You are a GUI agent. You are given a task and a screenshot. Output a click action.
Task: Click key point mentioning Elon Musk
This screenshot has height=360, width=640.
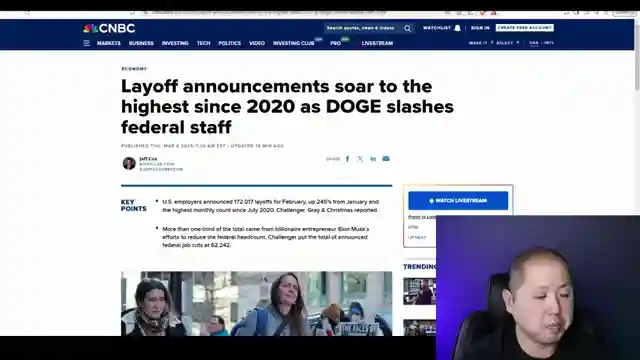[x=265, y=237]
